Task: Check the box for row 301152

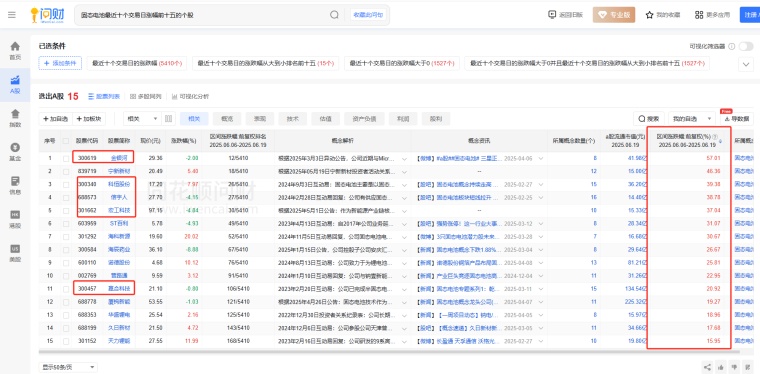Action: click(66, 341)
